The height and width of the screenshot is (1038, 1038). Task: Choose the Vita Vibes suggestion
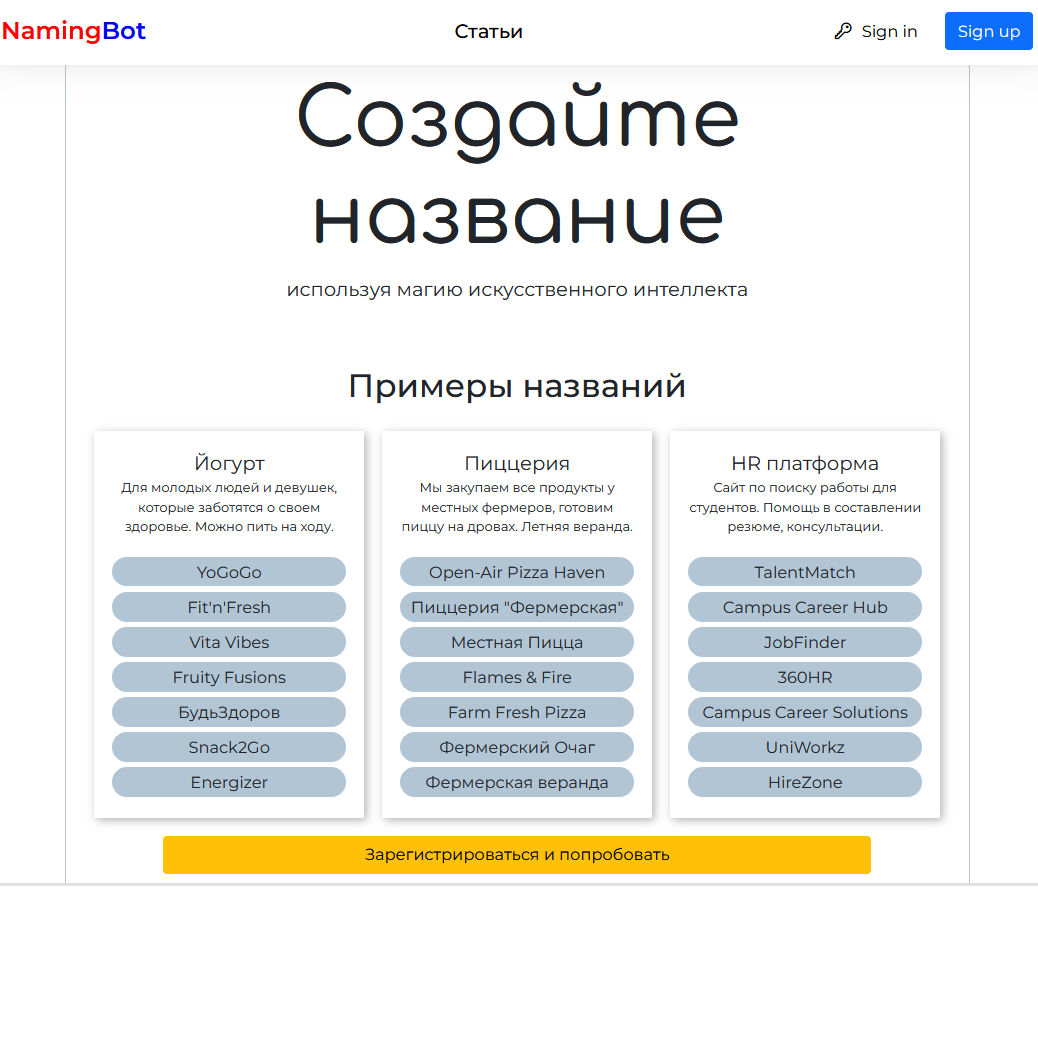229,642
